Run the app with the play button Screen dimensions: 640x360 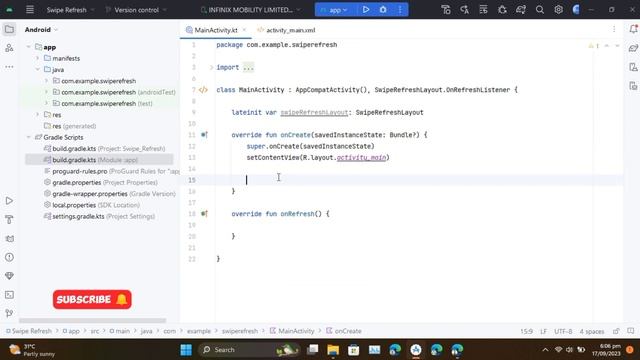tap(366, 9)
